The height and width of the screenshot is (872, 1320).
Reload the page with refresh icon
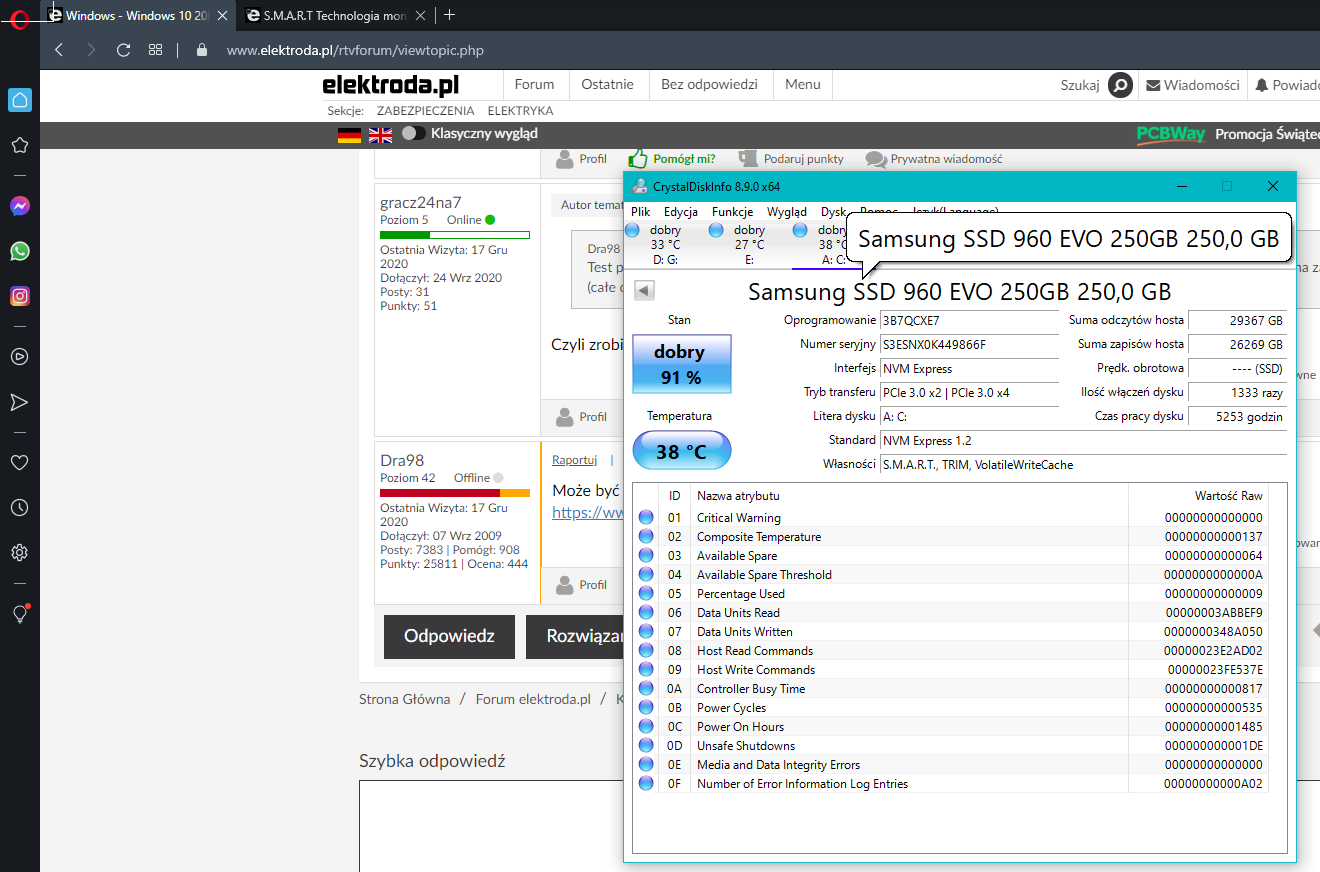123,50
